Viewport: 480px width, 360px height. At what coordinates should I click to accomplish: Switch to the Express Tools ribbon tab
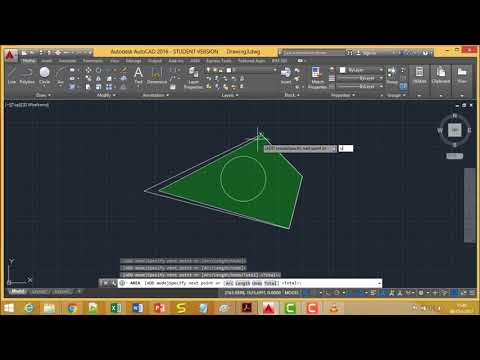tap(219, 61)
